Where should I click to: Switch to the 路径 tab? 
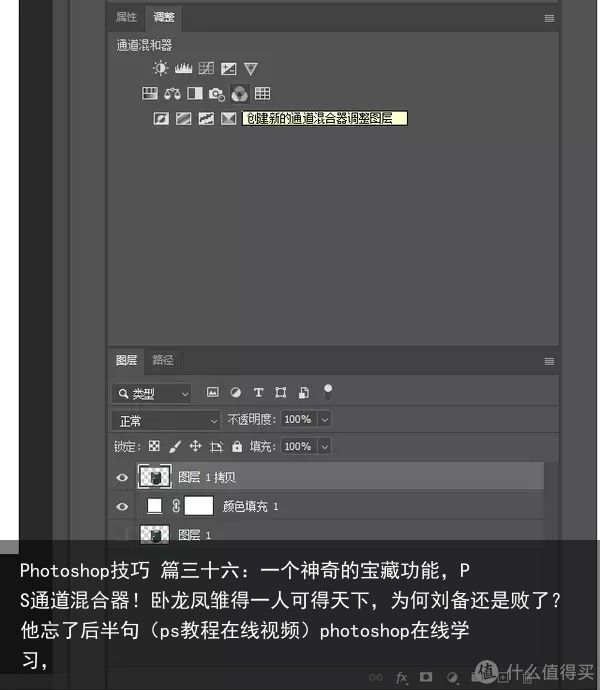pos(163,360)
